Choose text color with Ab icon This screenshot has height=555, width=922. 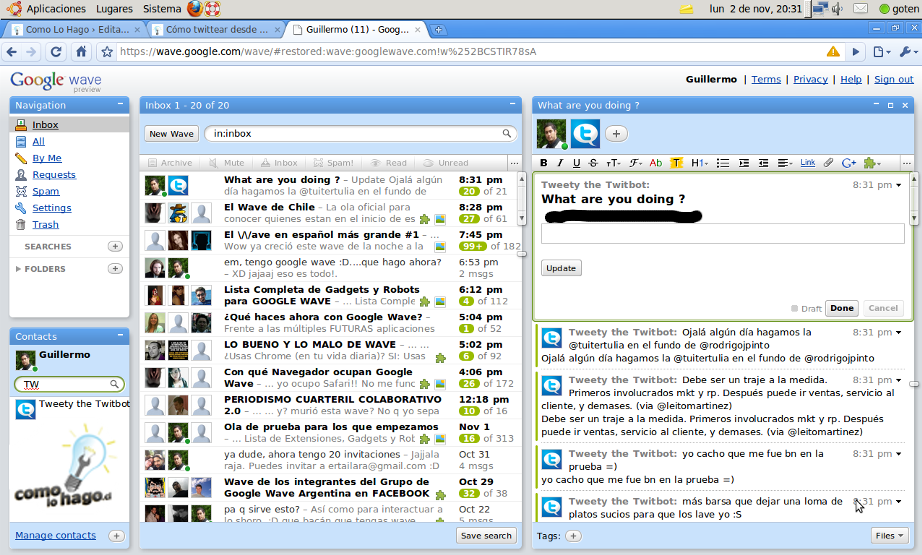(656, 163)
